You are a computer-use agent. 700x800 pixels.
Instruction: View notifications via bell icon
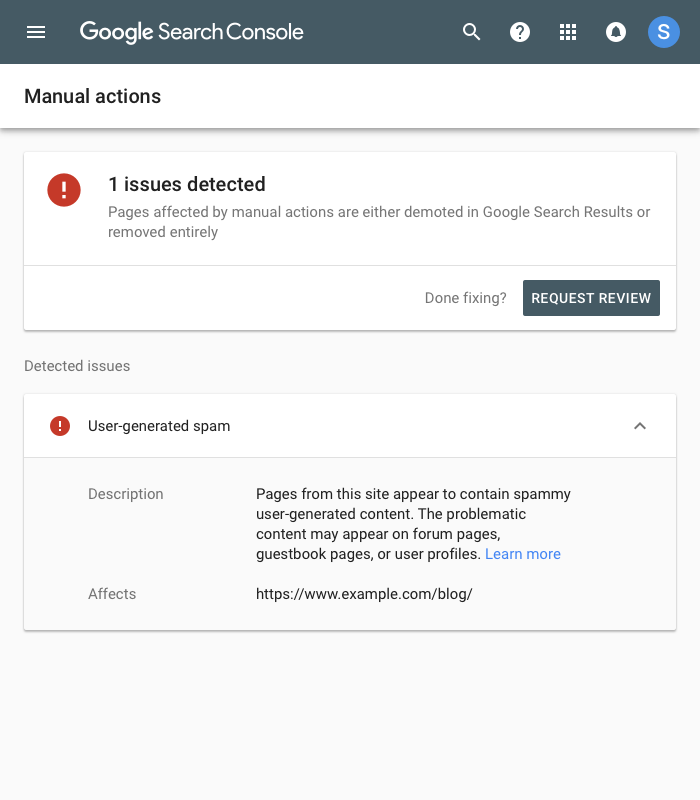(616, 32)
